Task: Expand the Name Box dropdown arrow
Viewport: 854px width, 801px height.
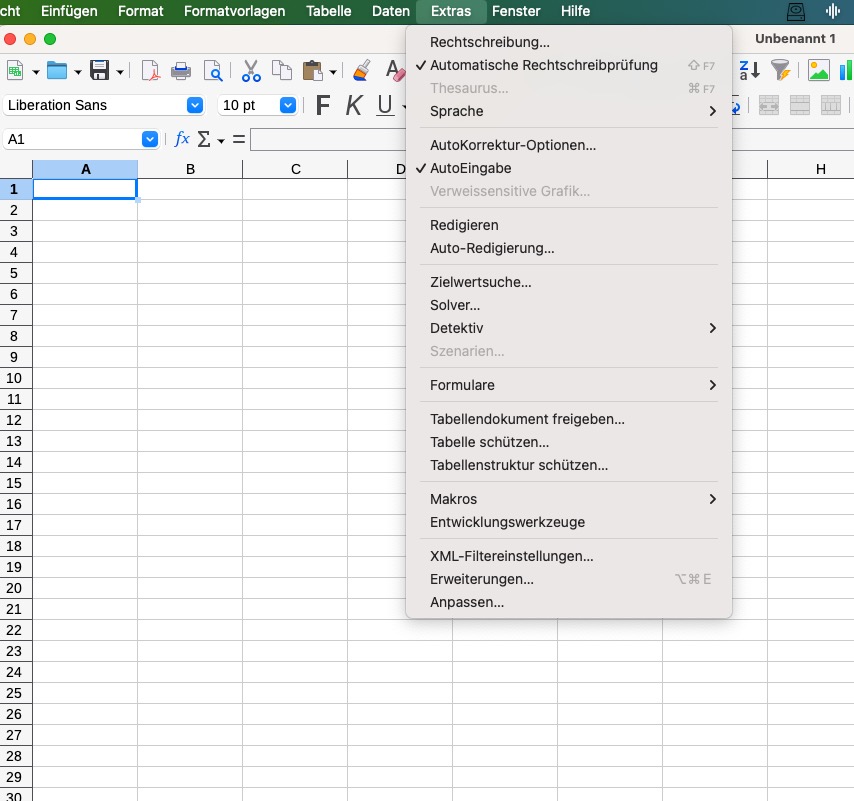Action: [150, 139]
